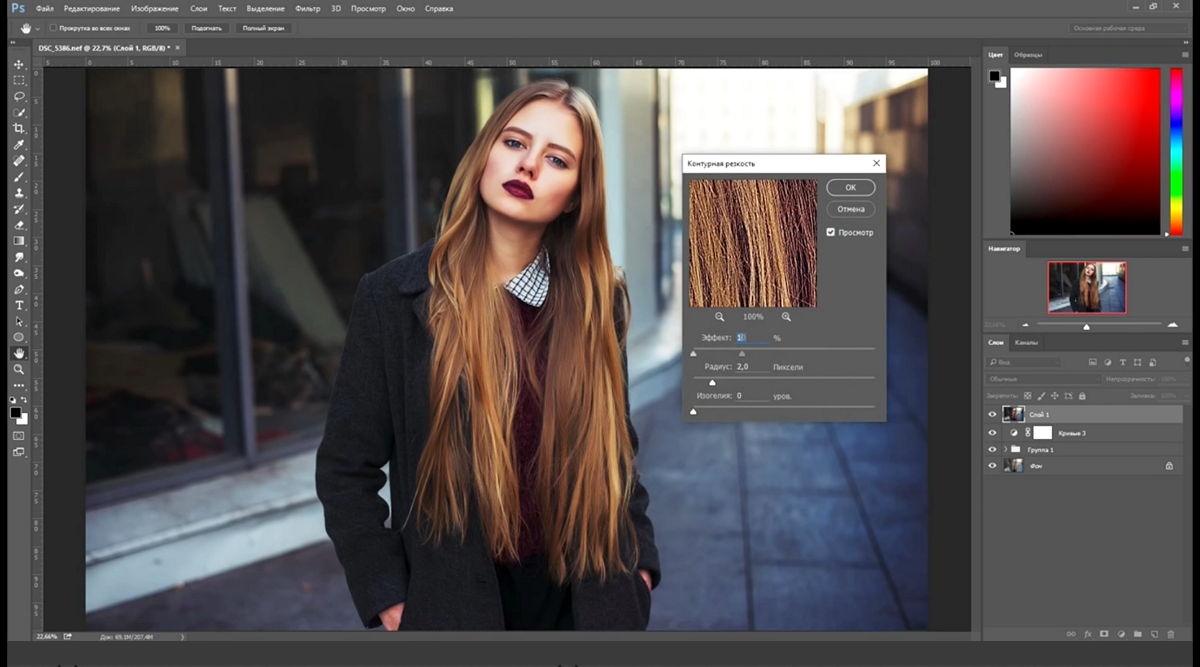Select the Zoom tool in toolbar
The image size is (1200, 667).
pyautogui.click(x=18, y=369)
